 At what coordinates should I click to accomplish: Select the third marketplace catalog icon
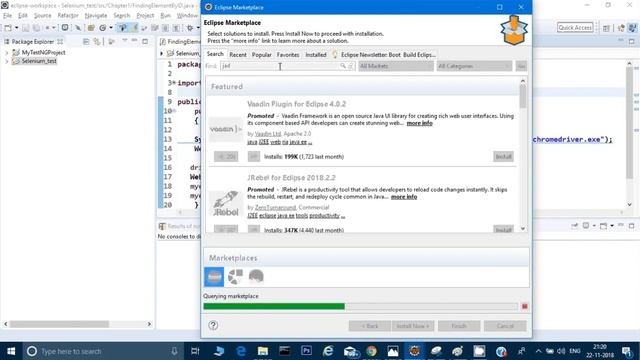[x=256, y=277]
